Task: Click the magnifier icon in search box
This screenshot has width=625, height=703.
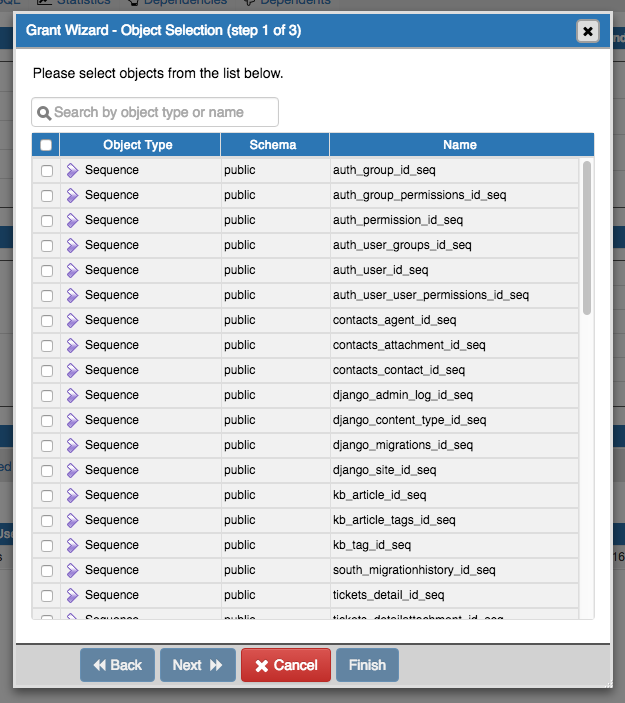Action: click(44, 113)
